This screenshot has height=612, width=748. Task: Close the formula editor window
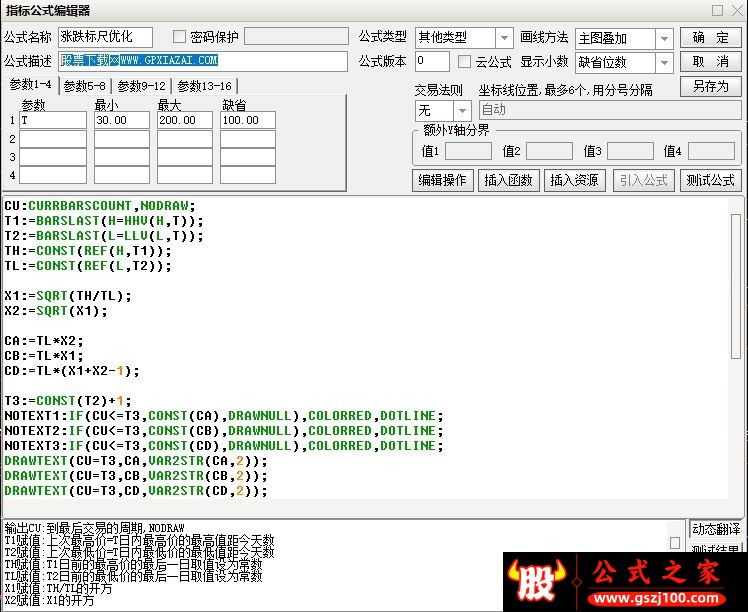pos(738,10)
